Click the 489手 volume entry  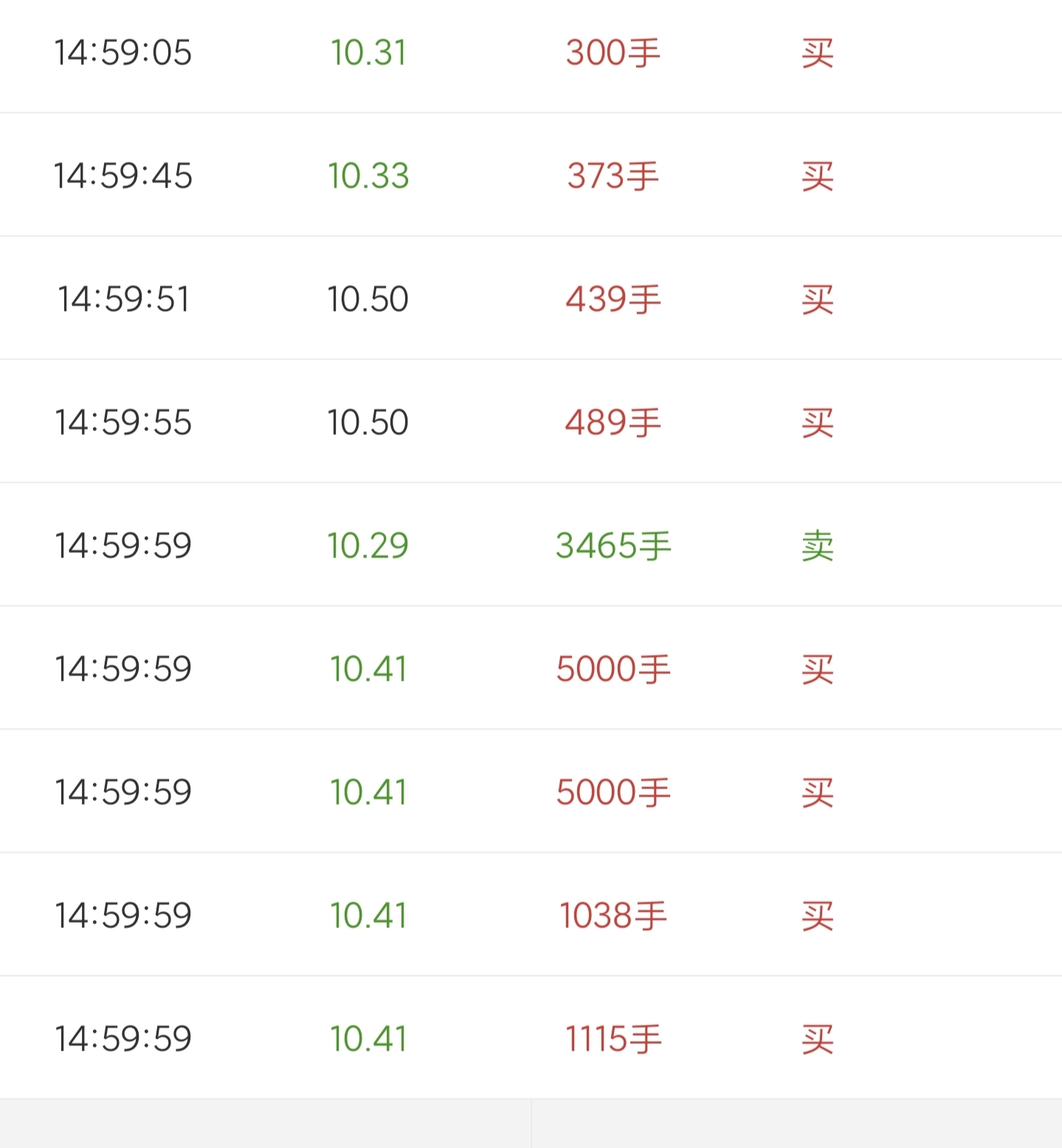tap(613, 423)
